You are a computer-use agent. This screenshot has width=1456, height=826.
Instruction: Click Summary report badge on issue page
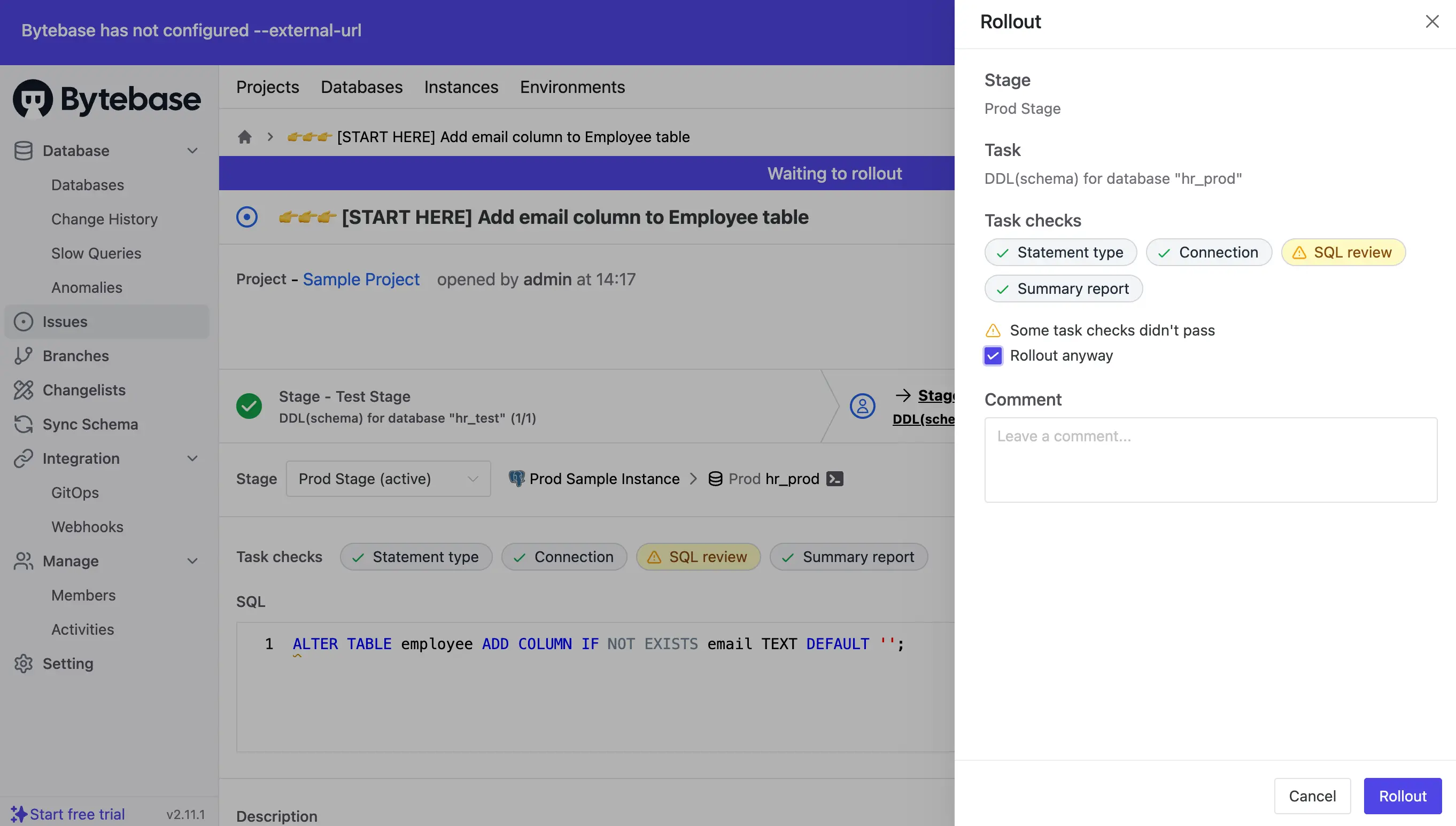849,557
